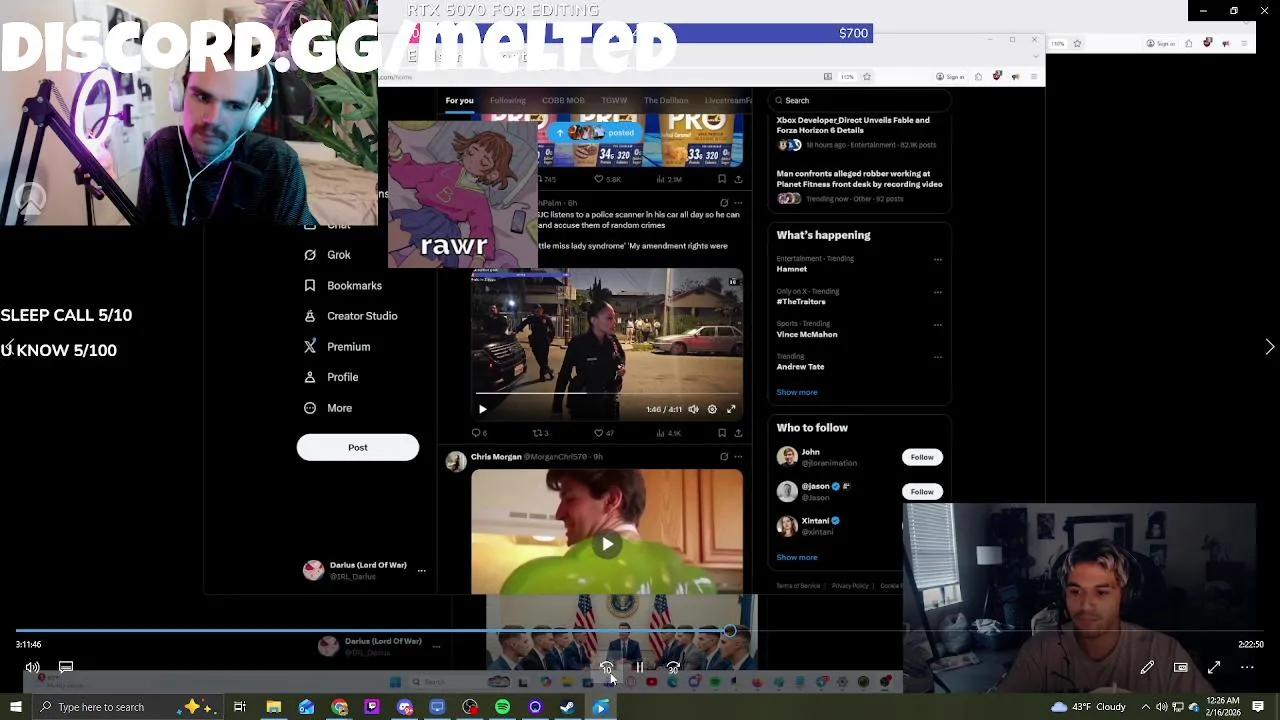
Task: Go to next item with right arrow
Action: tap(1269, 347)
